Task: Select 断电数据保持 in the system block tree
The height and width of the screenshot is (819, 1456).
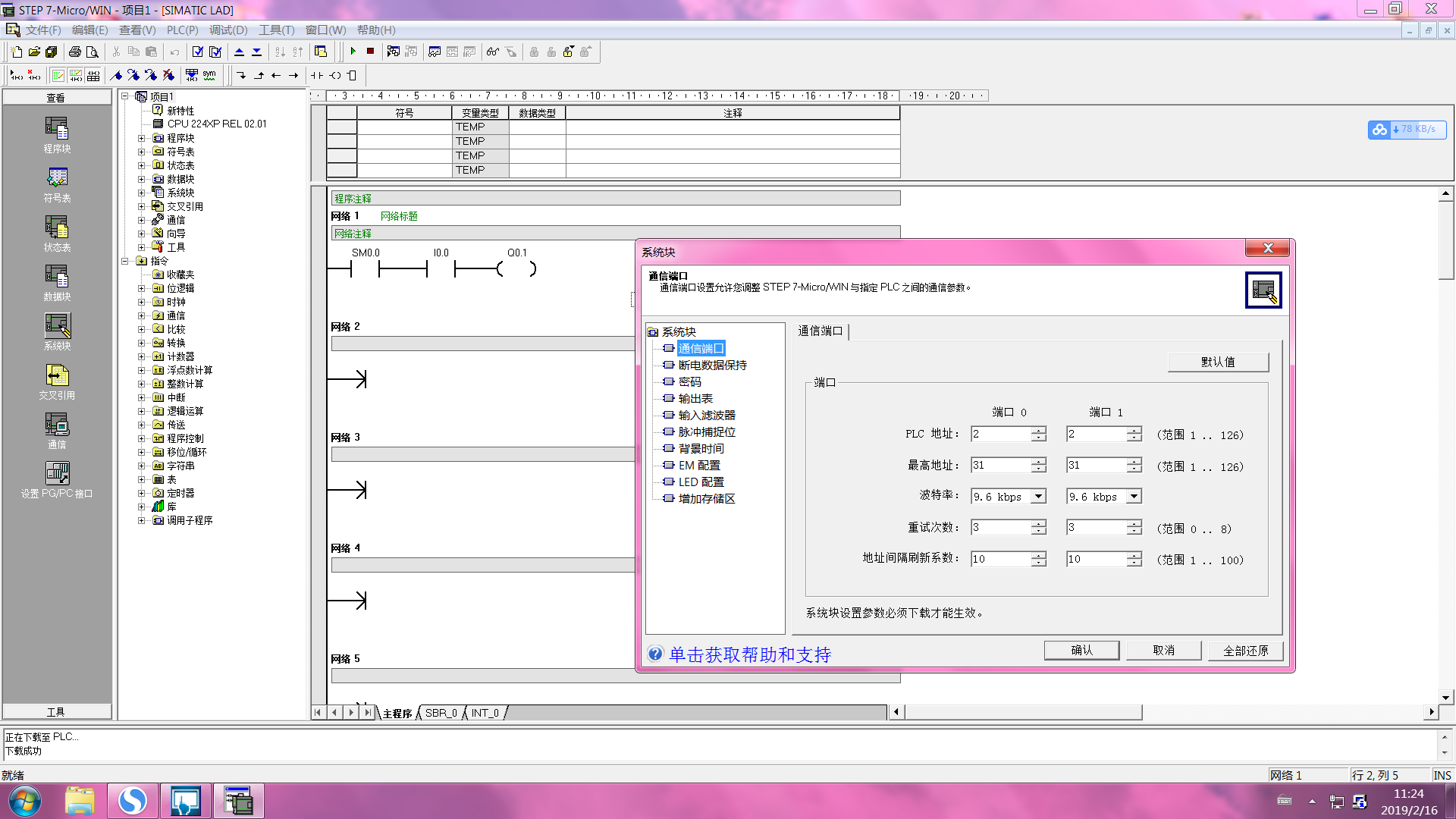Action: coord(712,366)
